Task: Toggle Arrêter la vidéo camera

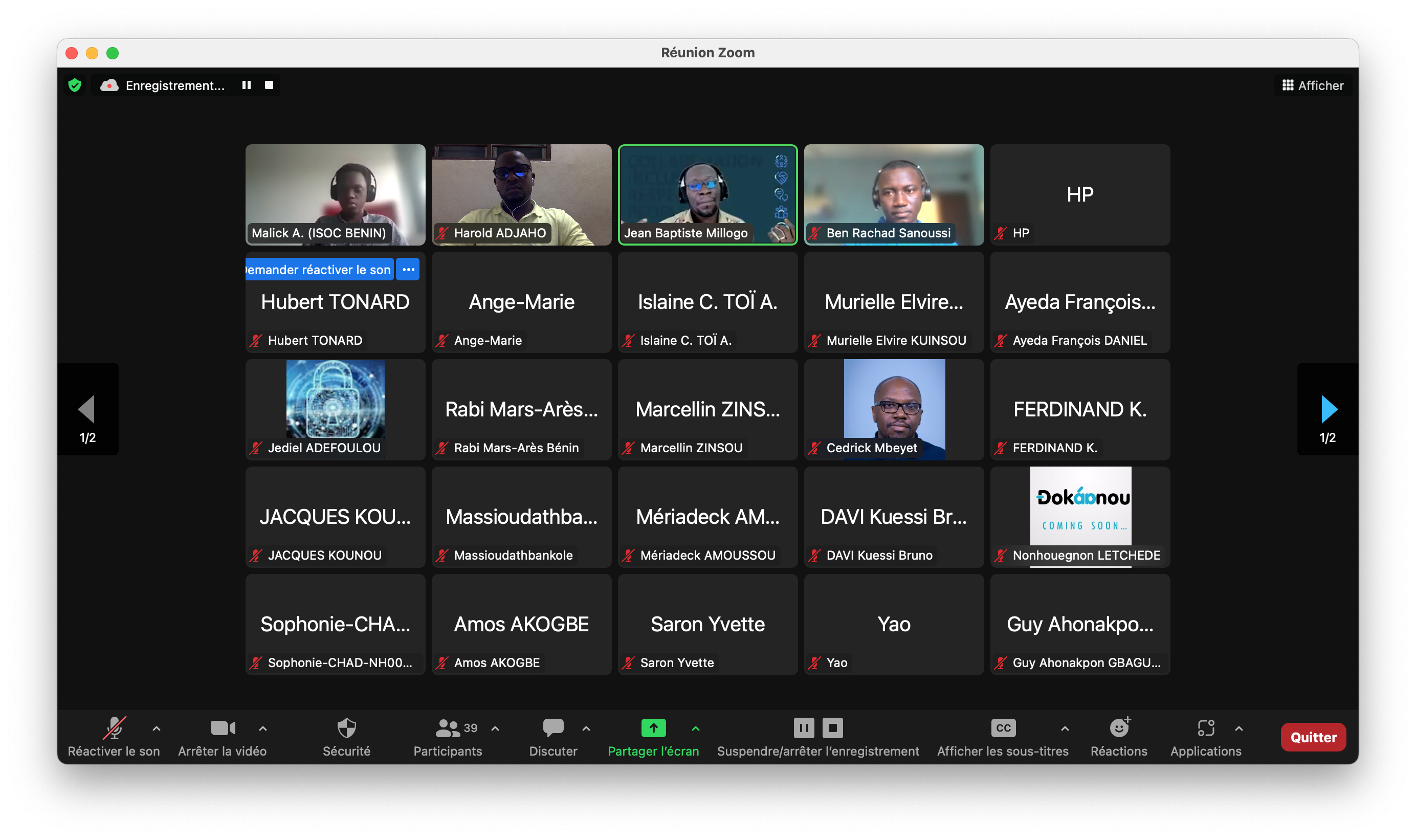Action: [x=223, y=728]
